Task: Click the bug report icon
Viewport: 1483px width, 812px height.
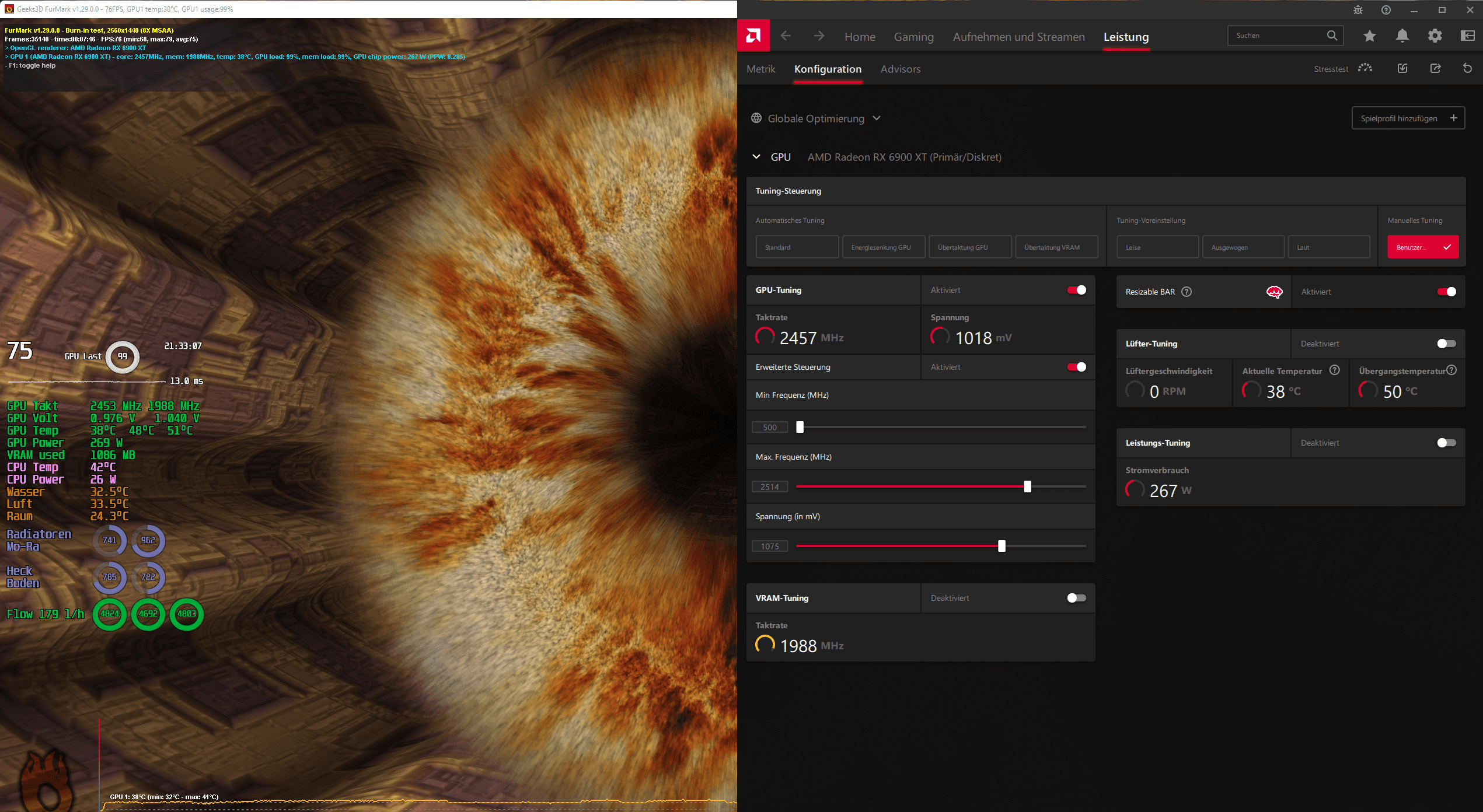Action: pyautogui.click(x=1358, y=10)
